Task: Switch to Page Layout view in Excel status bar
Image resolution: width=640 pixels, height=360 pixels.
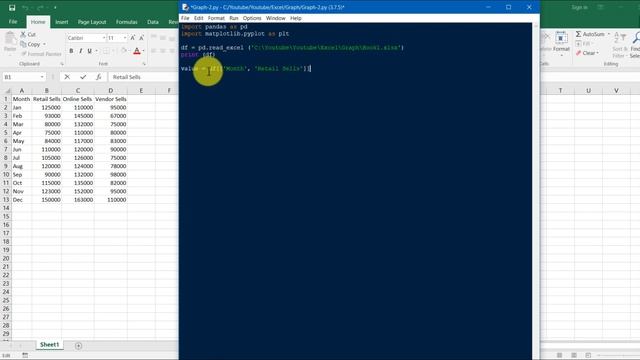Action: [574, 356]
